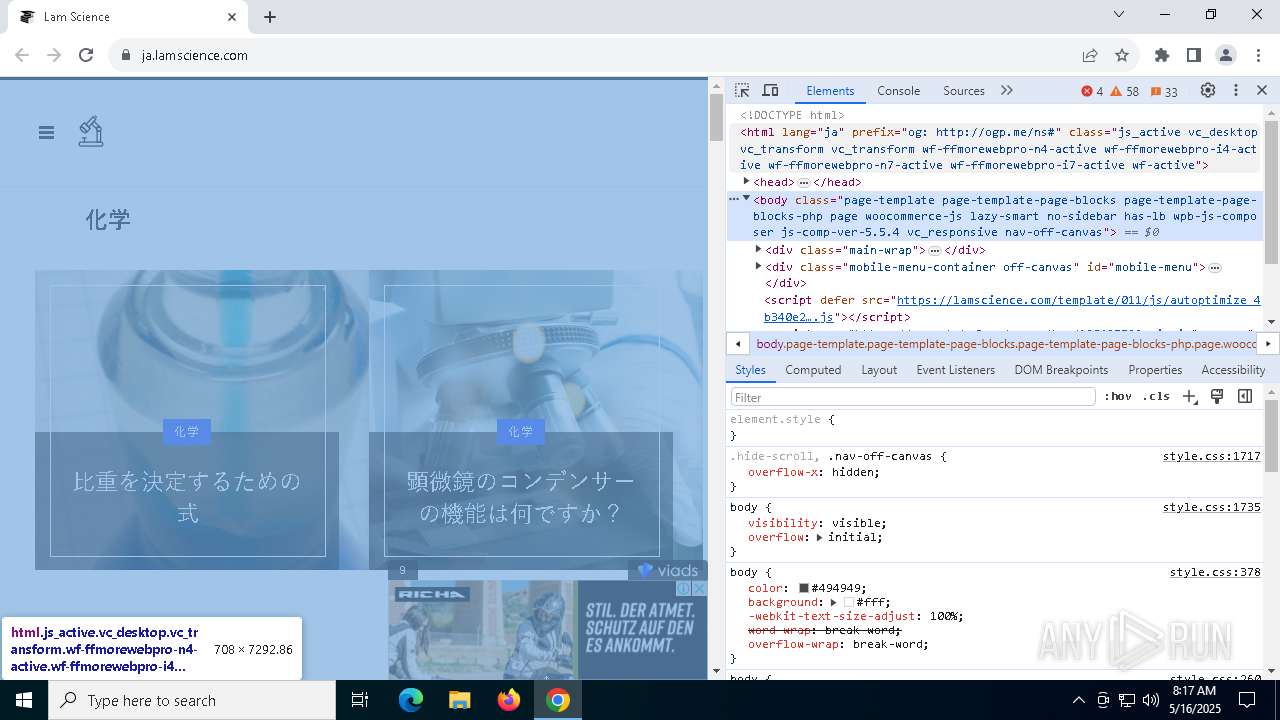Select the inspect element picker tool
This screenshot has width=1280, height=720.
(x=742, y=90)
